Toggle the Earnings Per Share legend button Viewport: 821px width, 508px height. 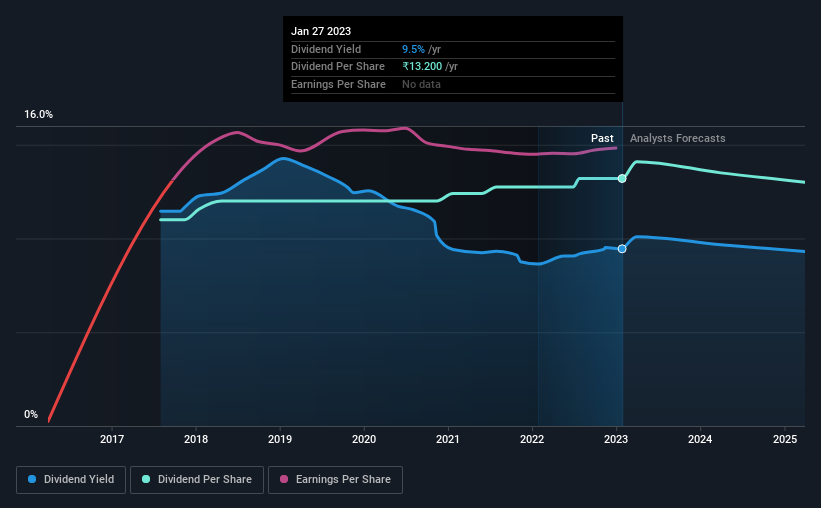point(335,480)
